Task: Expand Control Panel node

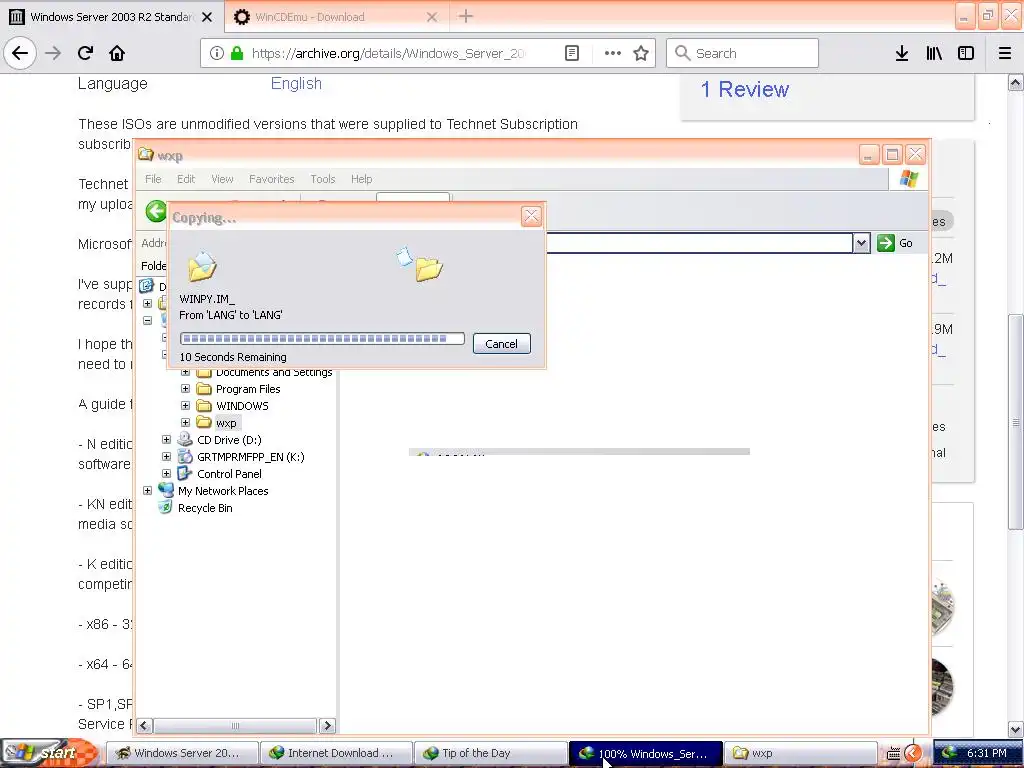Action: click(x=167, y=473)
